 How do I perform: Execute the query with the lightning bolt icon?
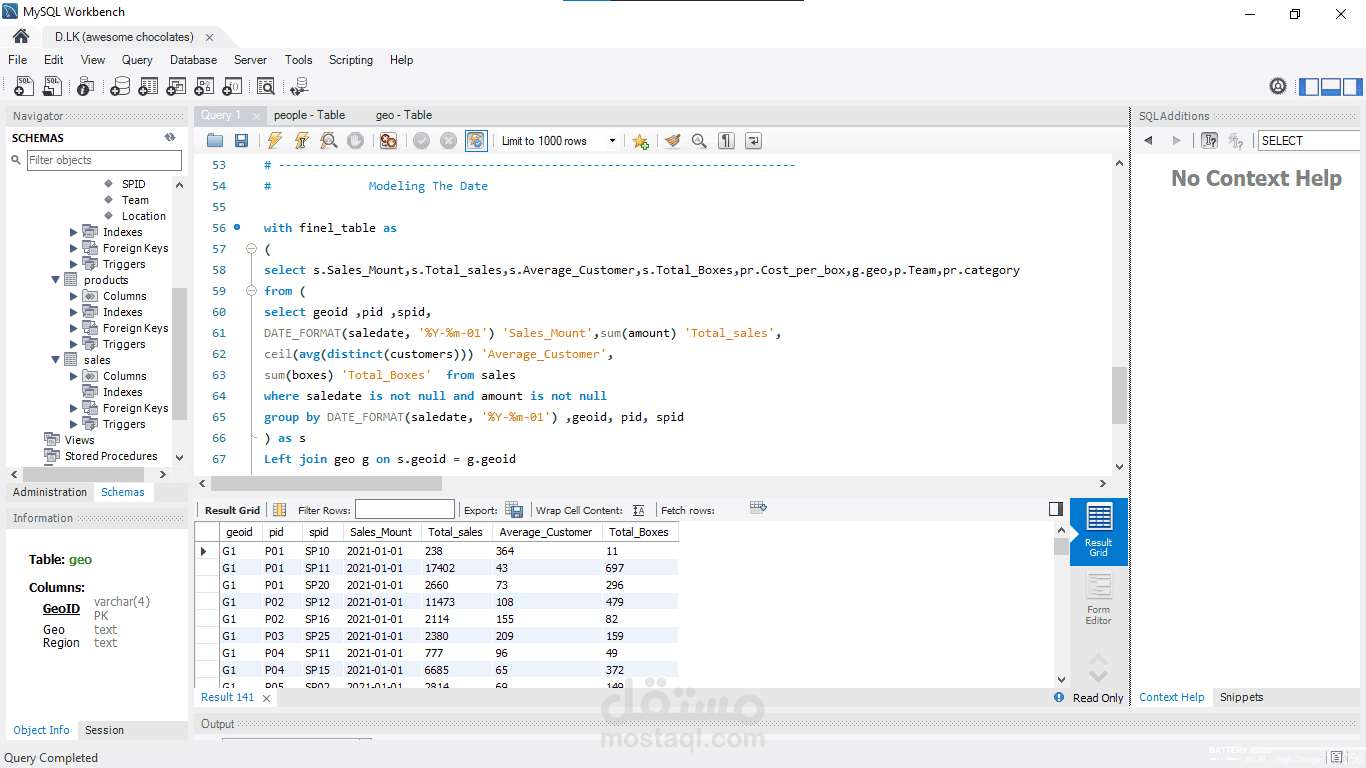pyautogui.click(x=274, y=141)
